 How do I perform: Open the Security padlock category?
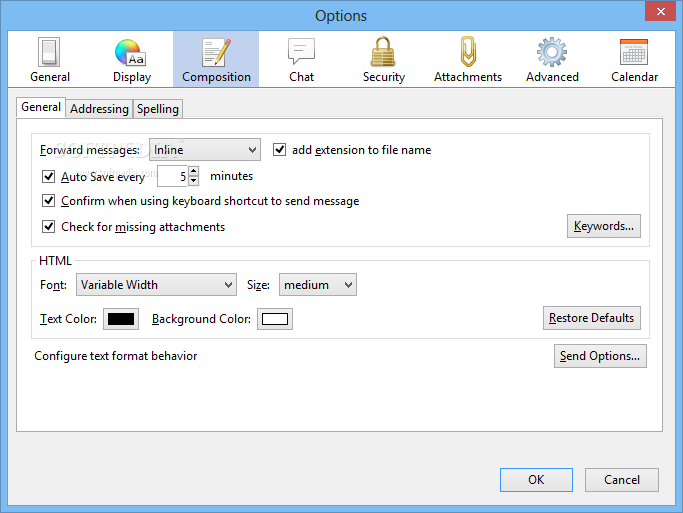(383, 60)
